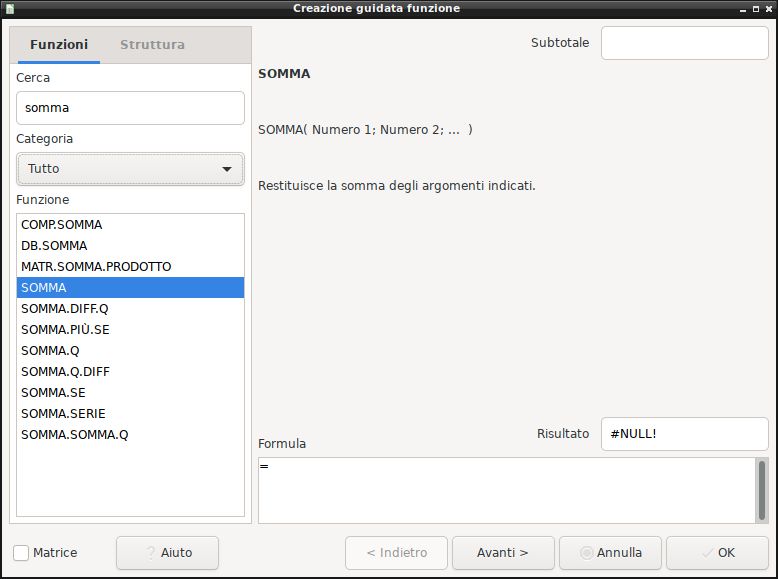
Task: Click the formula box vertical scrollbar
Action: pos(762,490)
